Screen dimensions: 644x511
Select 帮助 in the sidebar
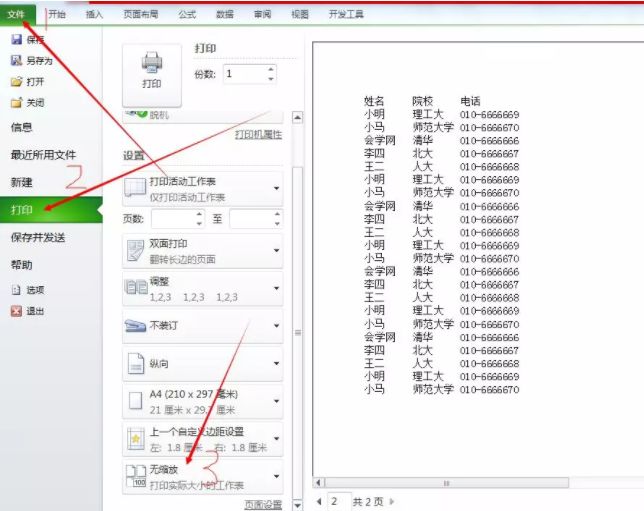click(x=21, y=265)
